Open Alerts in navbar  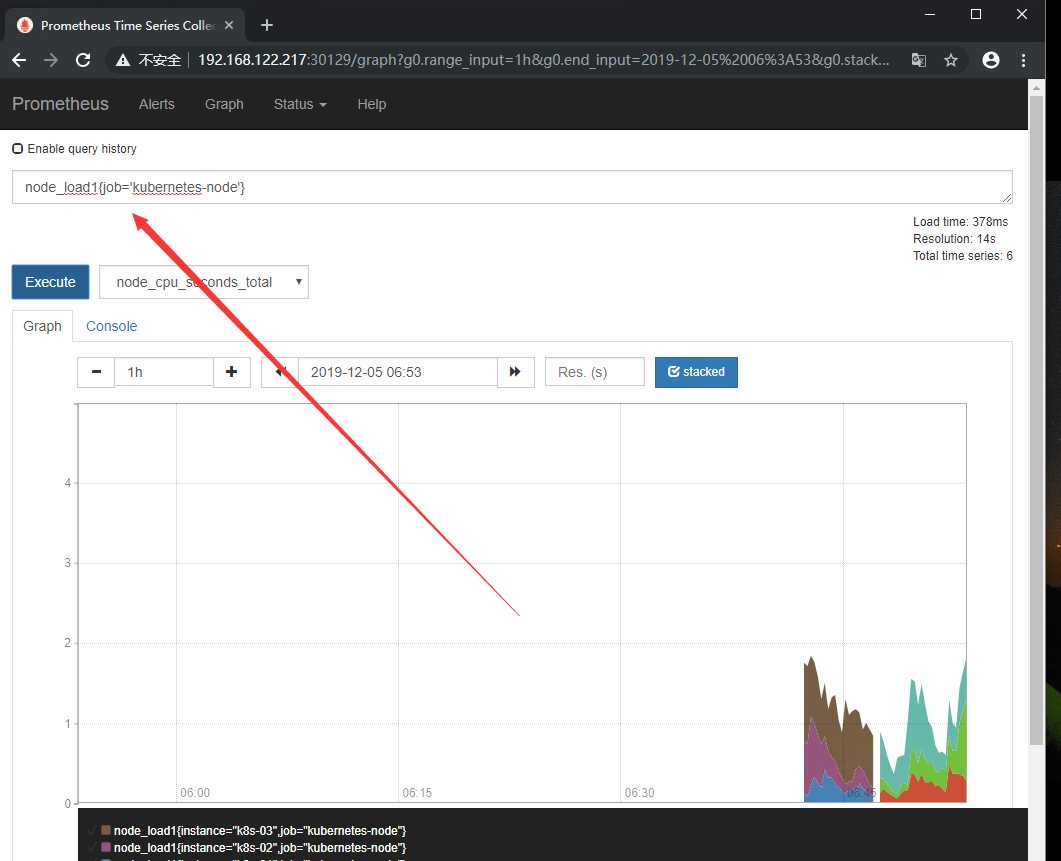pos(156,104)
